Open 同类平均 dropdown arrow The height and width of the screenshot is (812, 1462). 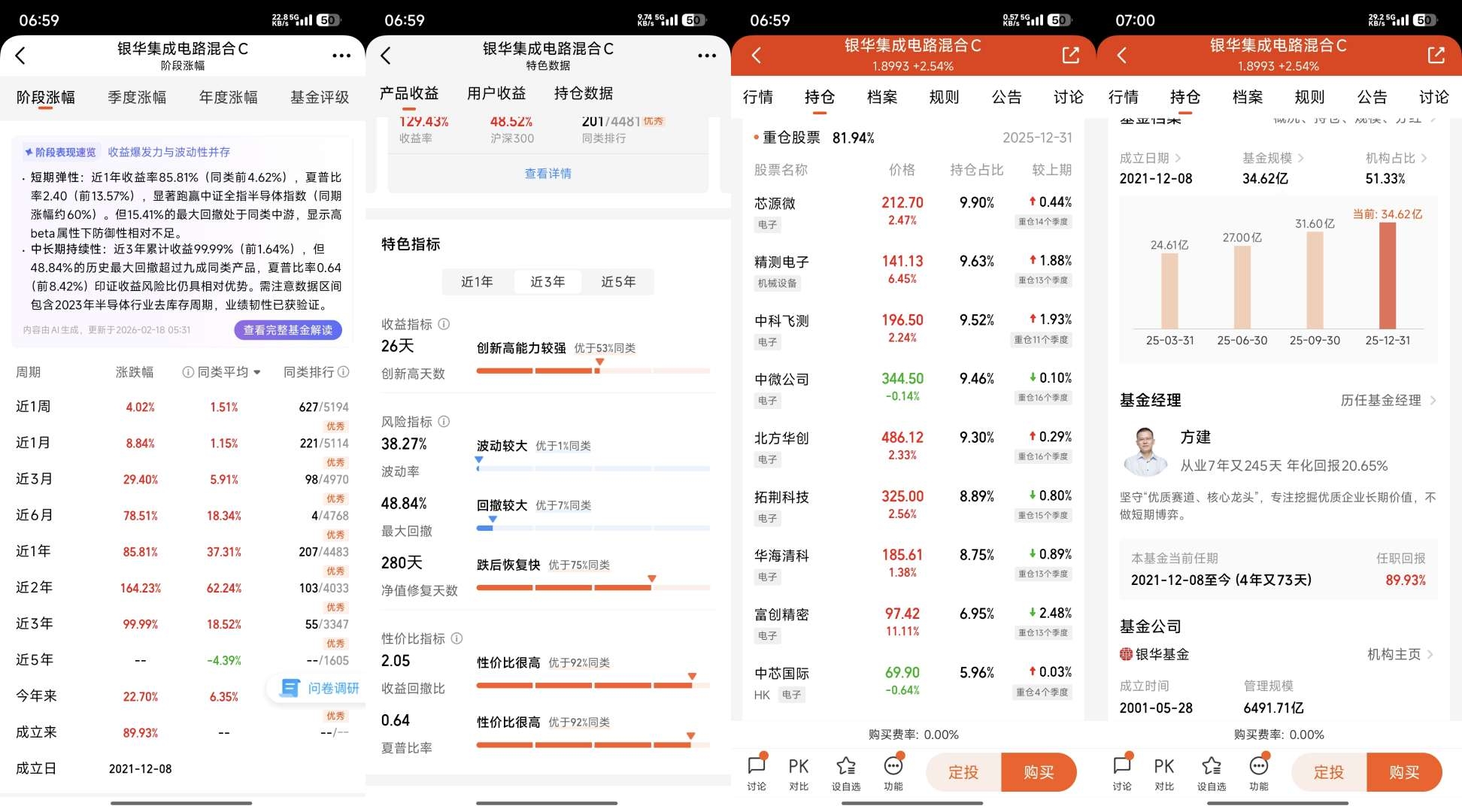tap(257, 372)
